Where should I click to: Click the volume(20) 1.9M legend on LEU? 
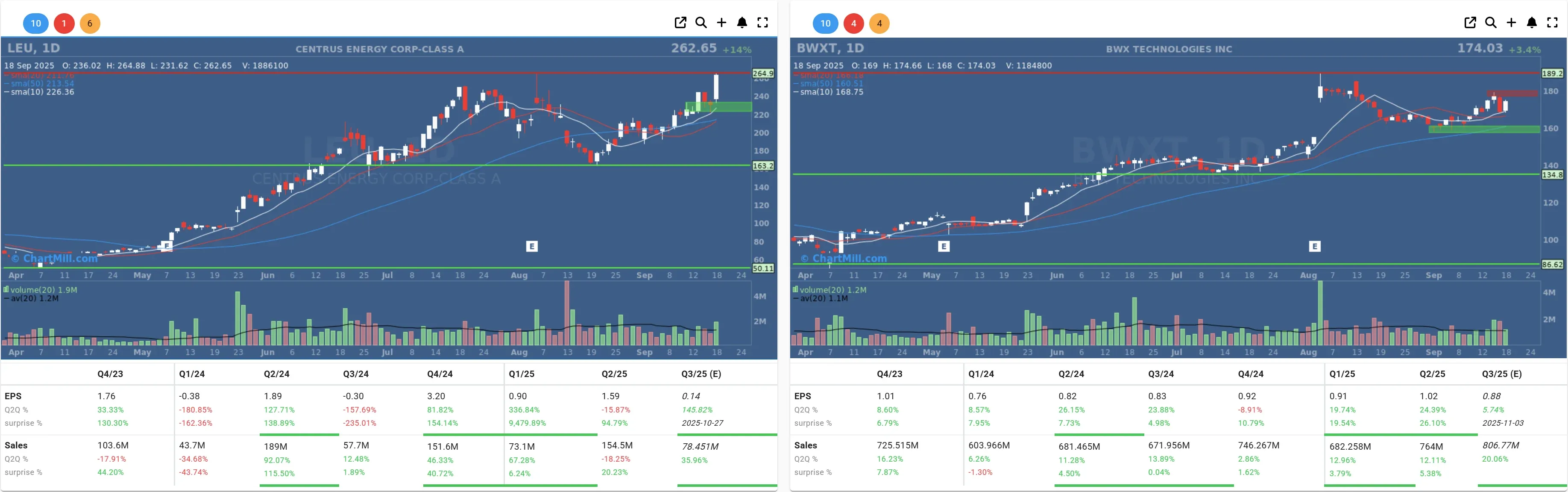point(41,290)
